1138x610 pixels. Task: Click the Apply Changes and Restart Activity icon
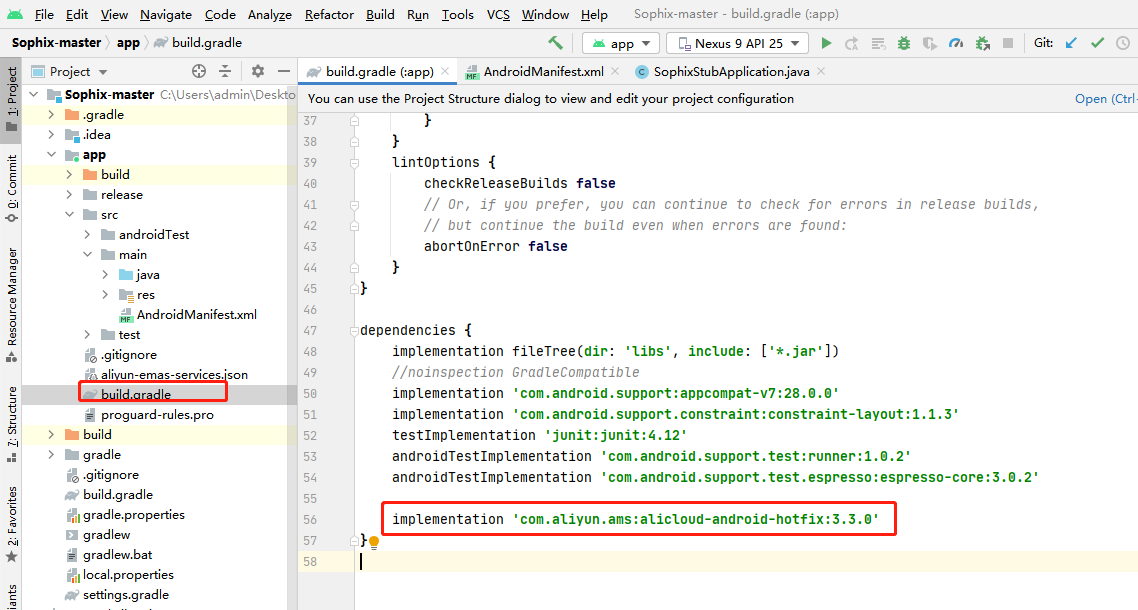(x=852, y=44)
